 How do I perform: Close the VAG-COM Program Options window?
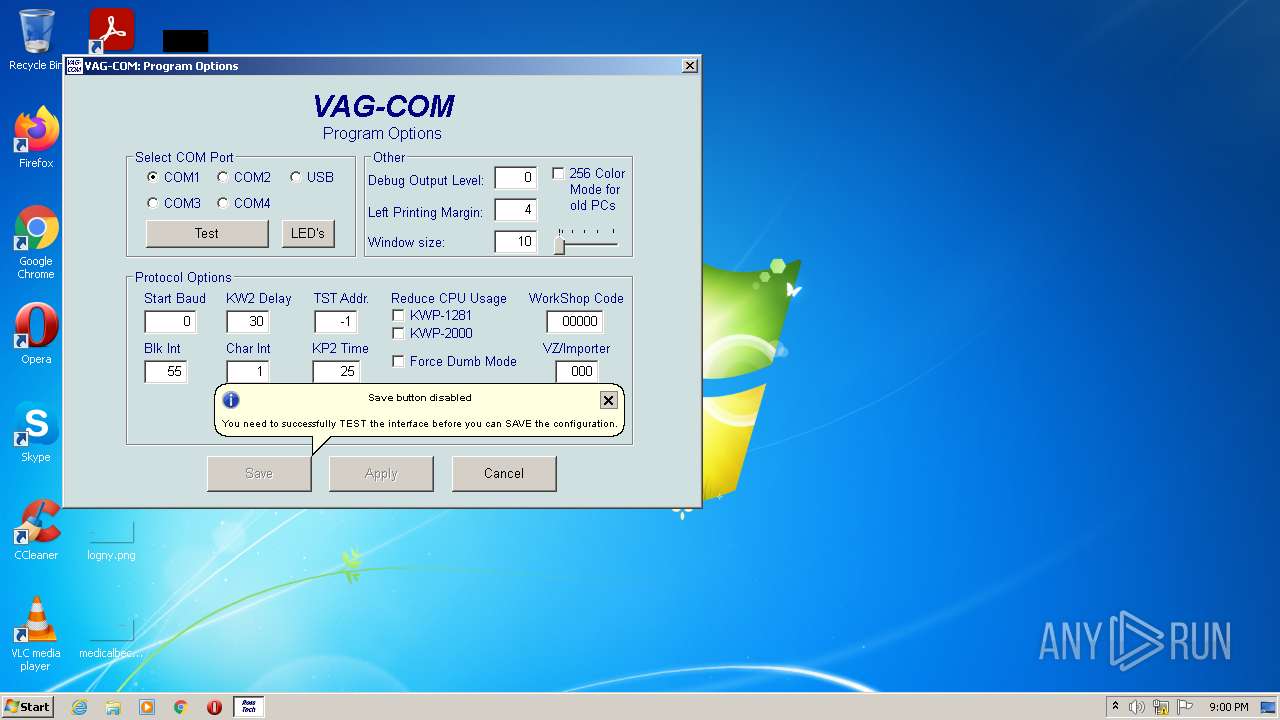coord(690,66)
